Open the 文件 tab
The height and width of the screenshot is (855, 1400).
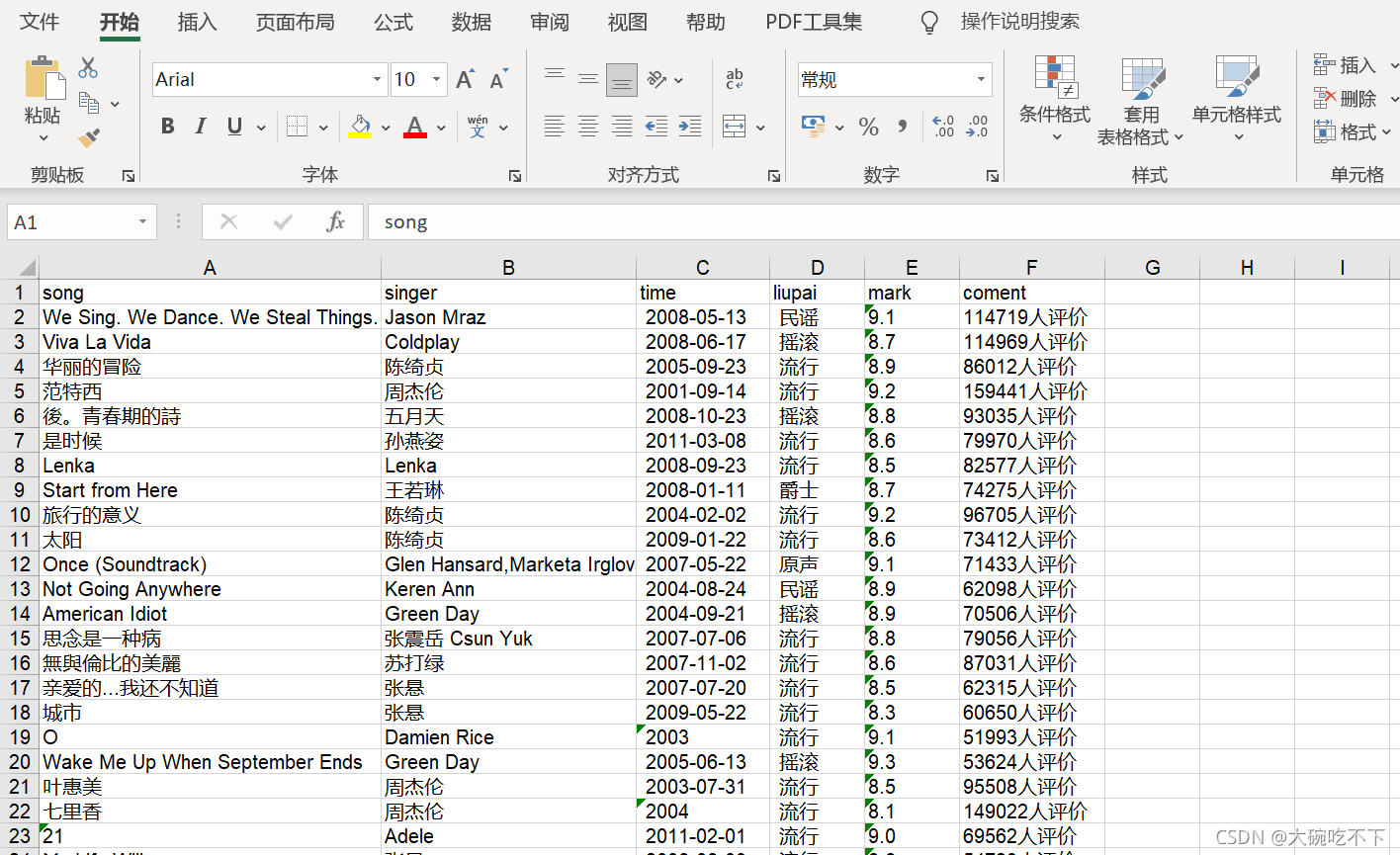coord(40,22)
